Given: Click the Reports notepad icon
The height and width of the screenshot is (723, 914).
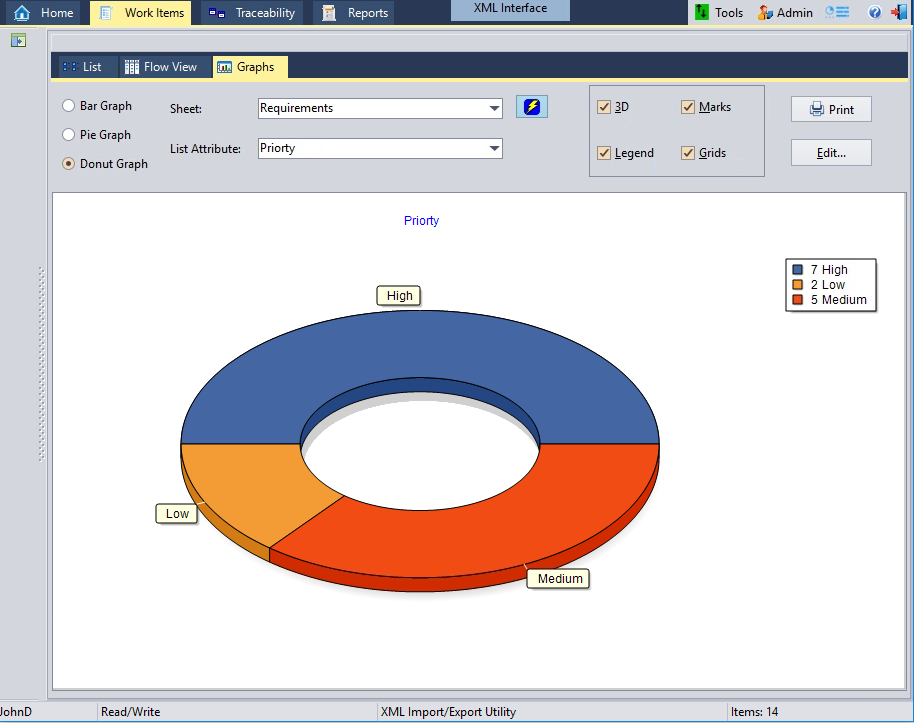Looking at the screenshot, I should pyautogui.click(x=327, y=13).
